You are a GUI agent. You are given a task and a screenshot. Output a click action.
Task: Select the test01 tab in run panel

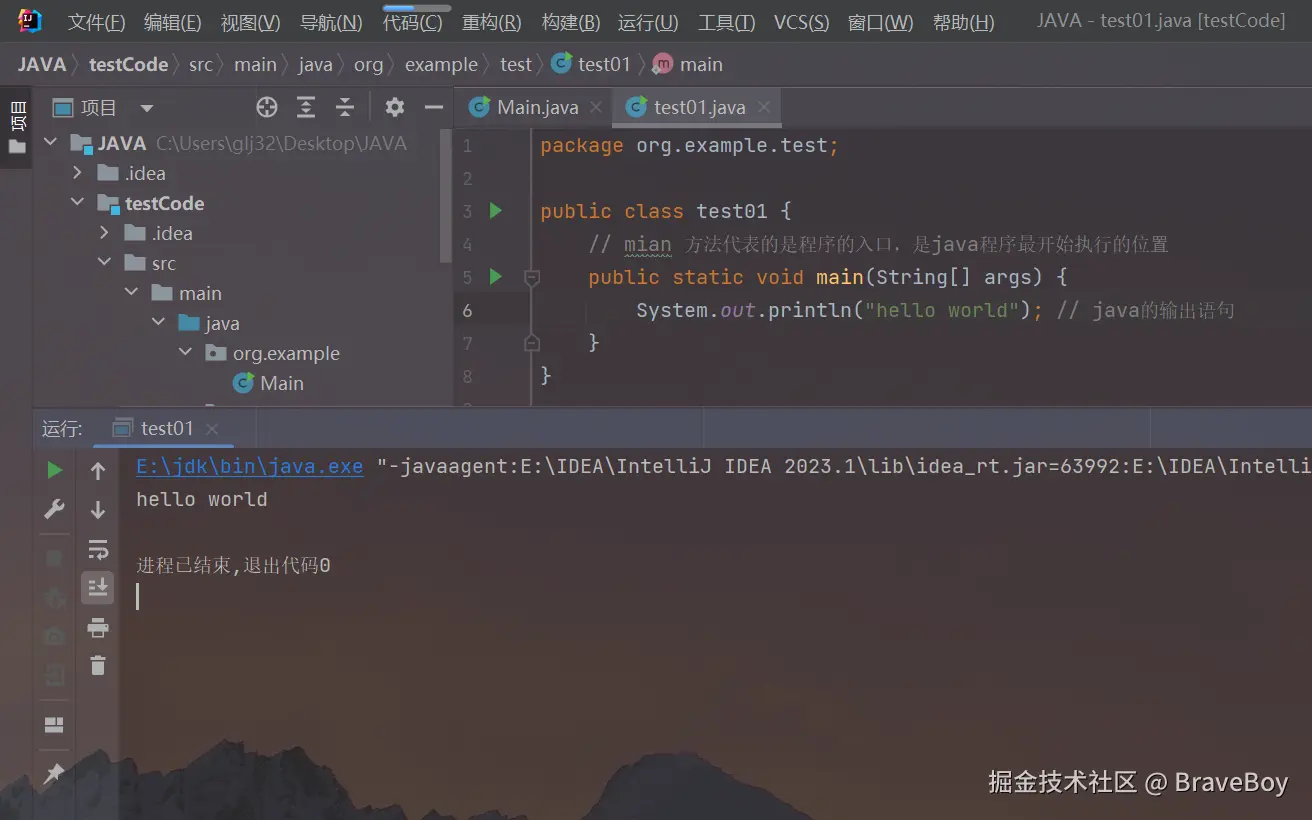(165, 429)
